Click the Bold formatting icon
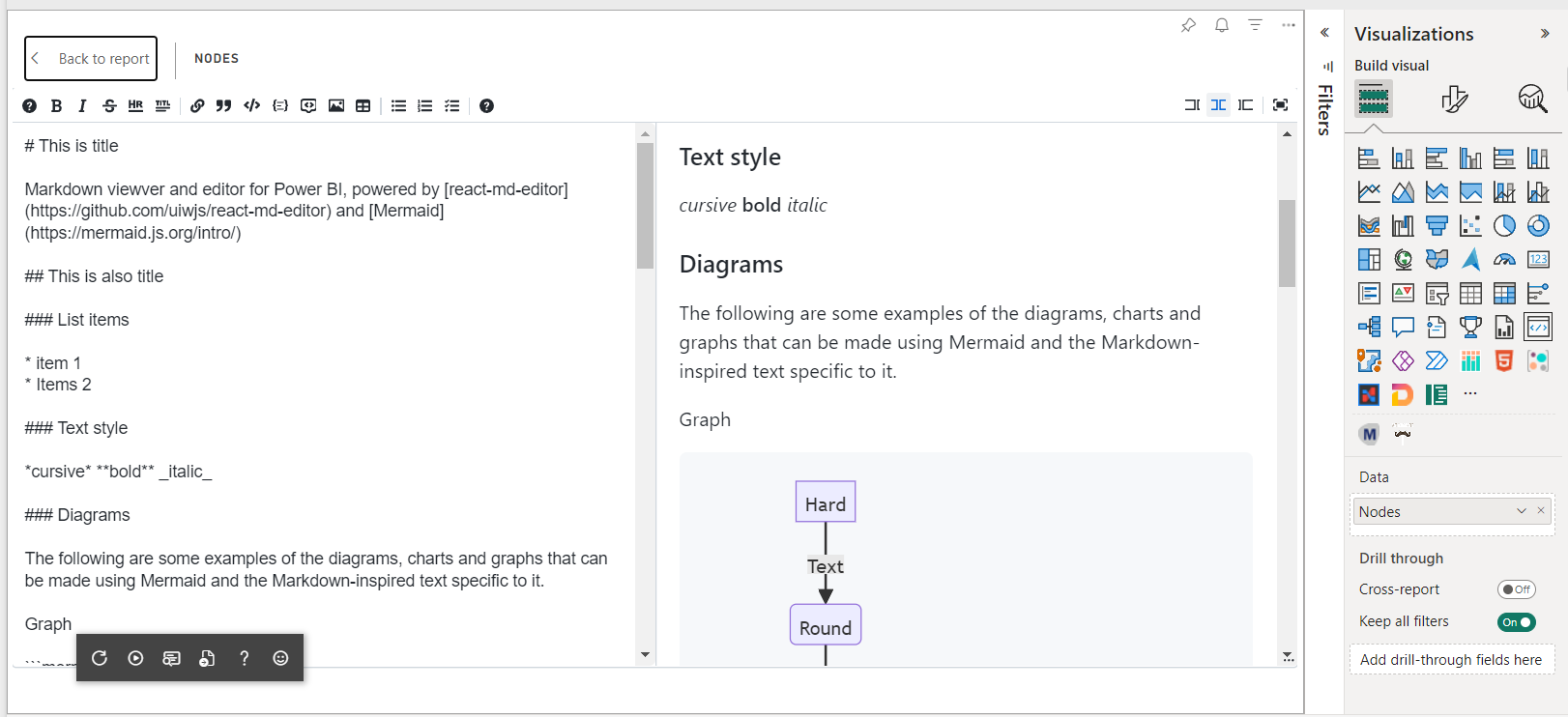The image size is (1568, 717). [56, 106]
